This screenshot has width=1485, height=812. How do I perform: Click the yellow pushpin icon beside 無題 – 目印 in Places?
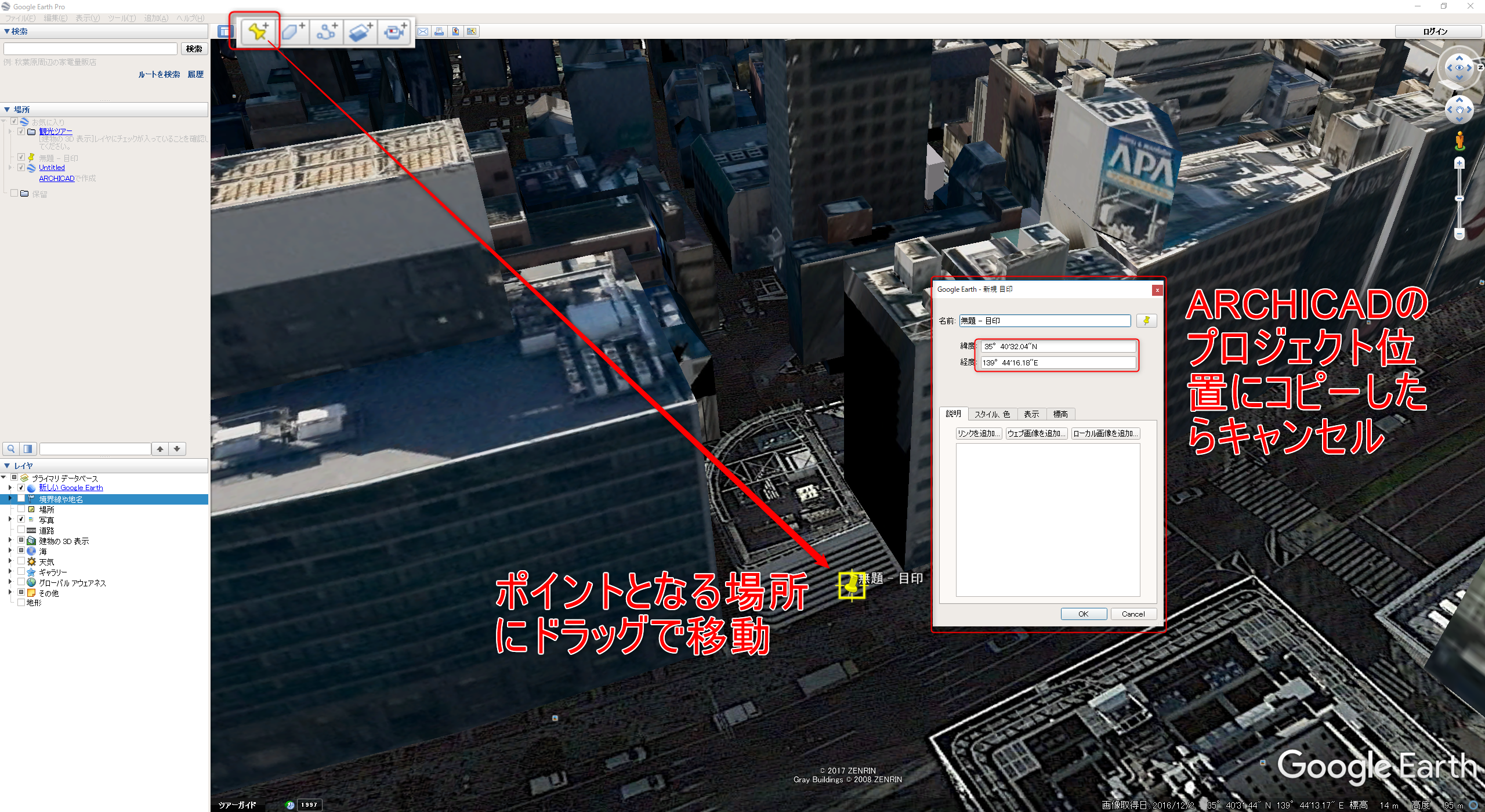click(x=32, y=157)
